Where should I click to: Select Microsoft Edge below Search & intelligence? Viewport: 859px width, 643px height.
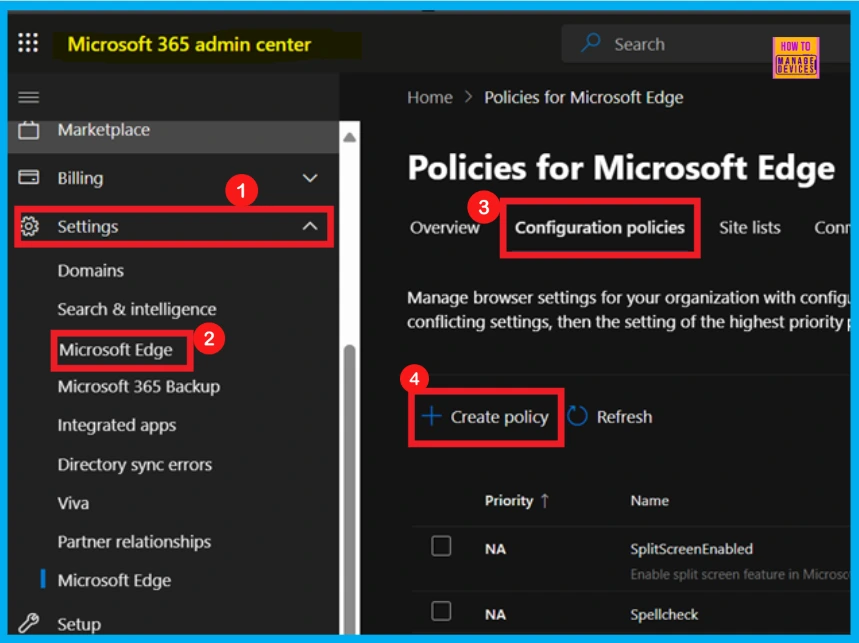(x=116, y=350)
